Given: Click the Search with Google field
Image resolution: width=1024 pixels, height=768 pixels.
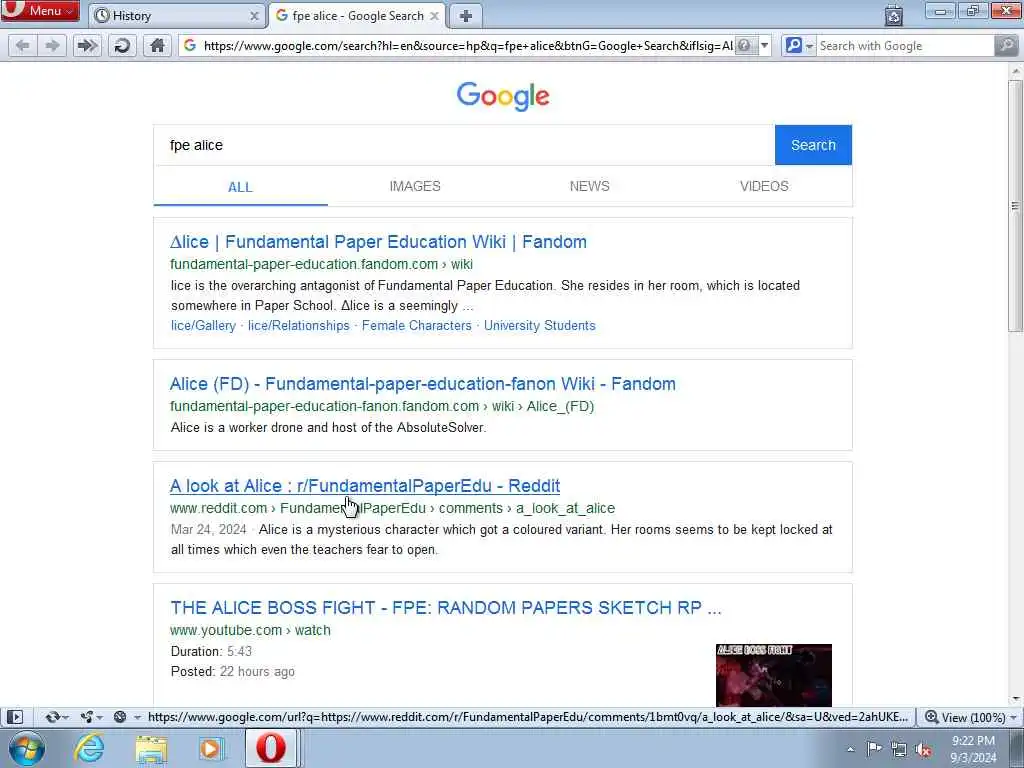Looking at the screenshot, I should [x=905, y=46].
